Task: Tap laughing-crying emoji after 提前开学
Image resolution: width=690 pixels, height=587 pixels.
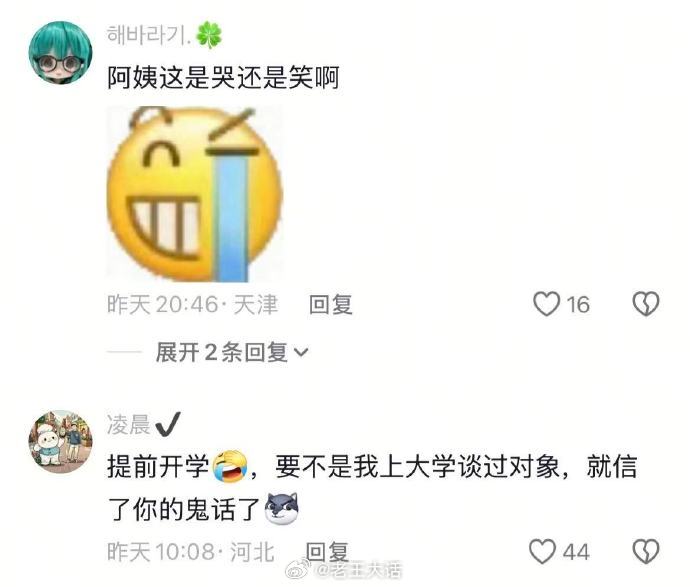Action: 230,466
